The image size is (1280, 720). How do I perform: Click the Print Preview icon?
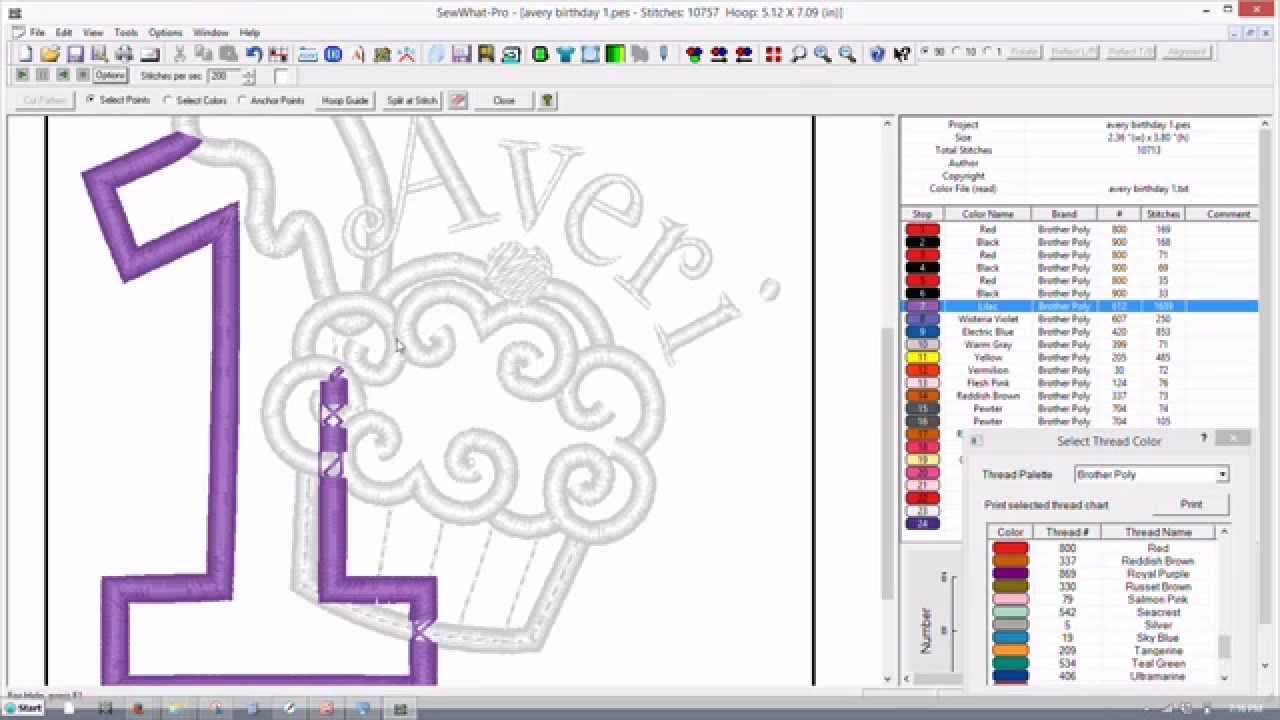[99, 54]
